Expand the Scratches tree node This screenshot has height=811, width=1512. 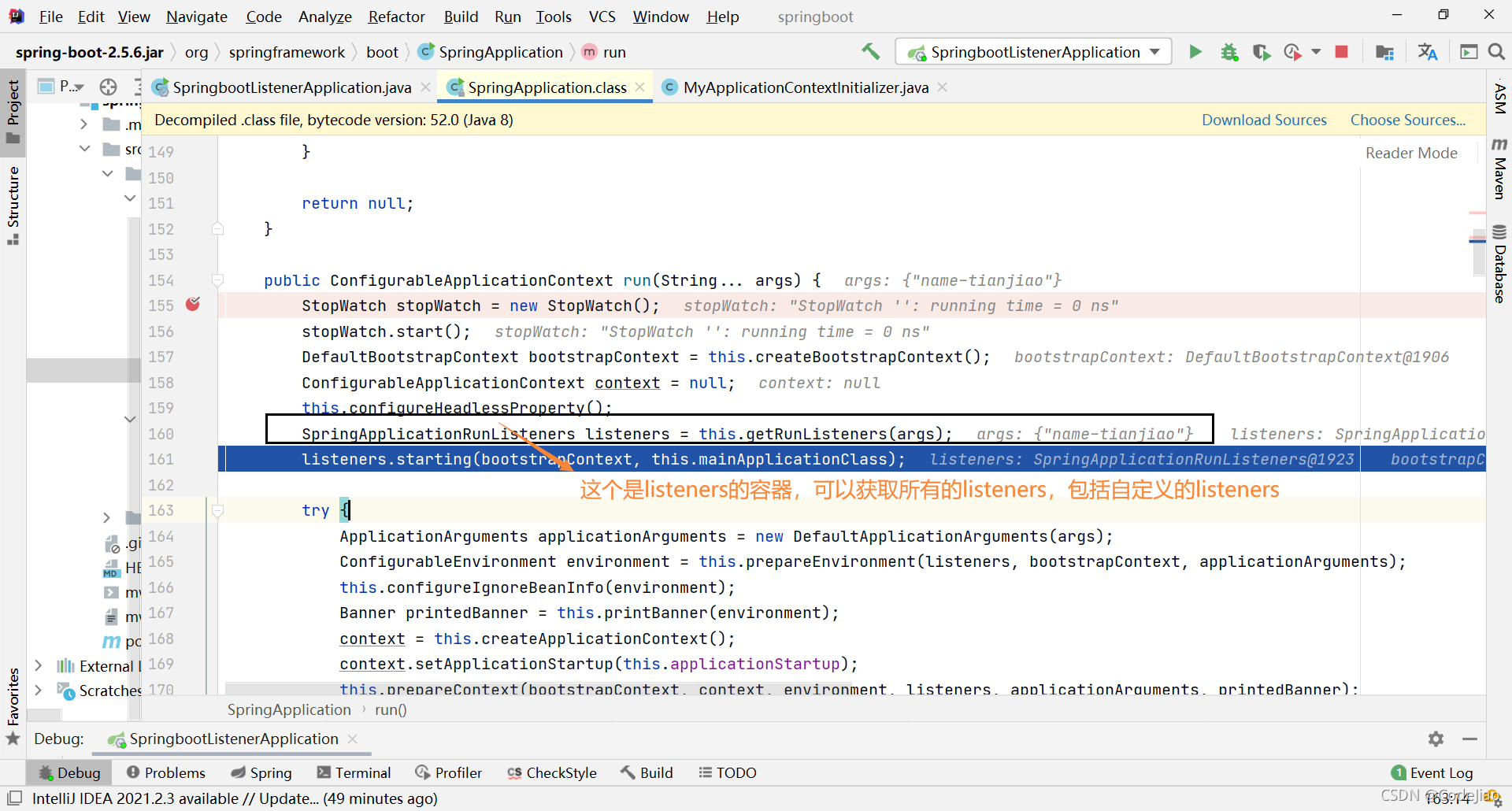38,690
